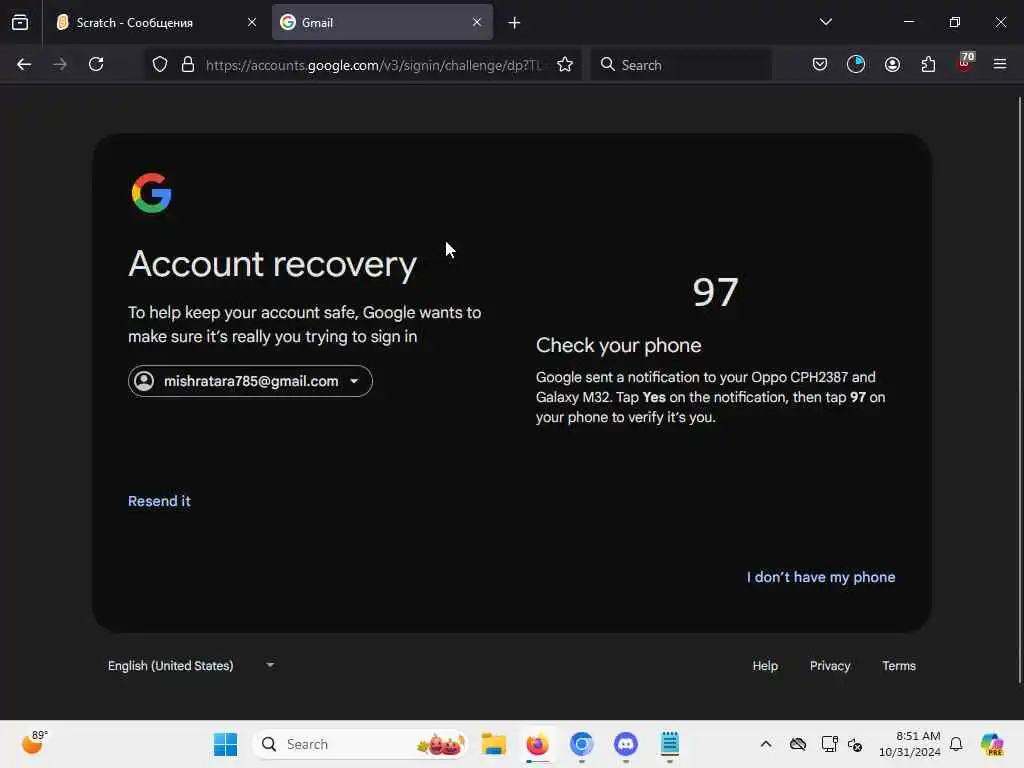The image size is (1024, 768).
Task: Click the Resend it link
Action: pyautogui.click(x=159, y=501)
